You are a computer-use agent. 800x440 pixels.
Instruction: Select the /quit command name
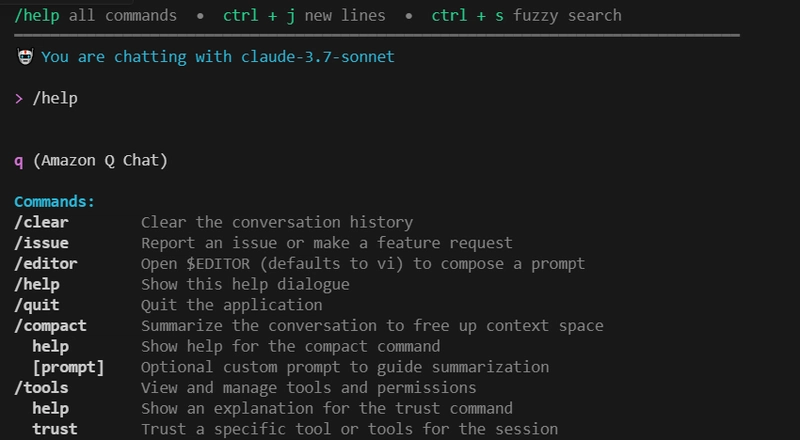coord(37,305)
